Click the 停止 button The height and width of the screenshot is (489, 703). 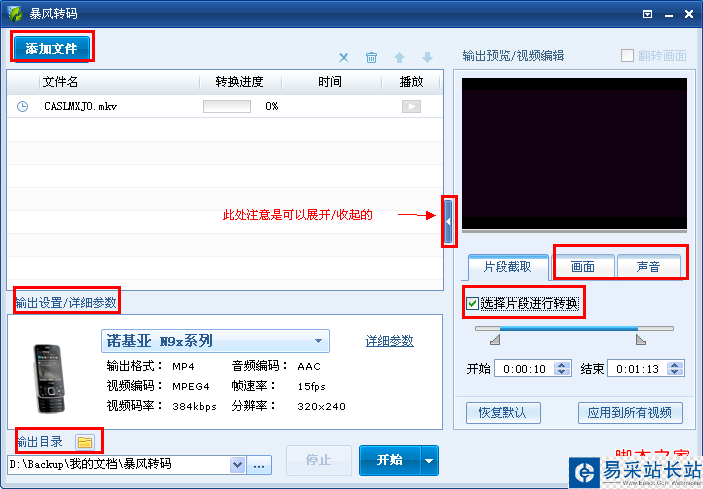pyautogui.click(x=319, y=460)
